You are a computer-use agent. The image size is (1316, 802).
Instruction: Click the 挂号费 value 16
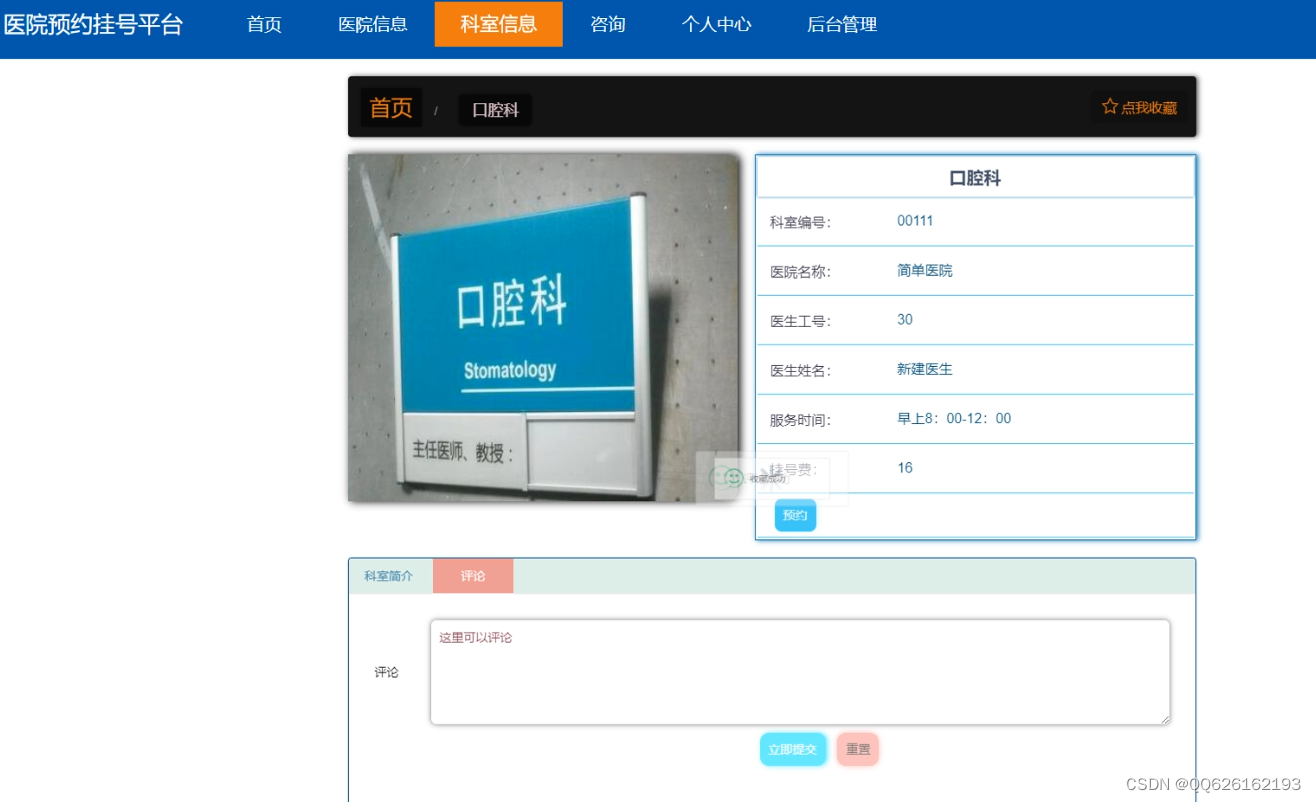tap(905, 468)
